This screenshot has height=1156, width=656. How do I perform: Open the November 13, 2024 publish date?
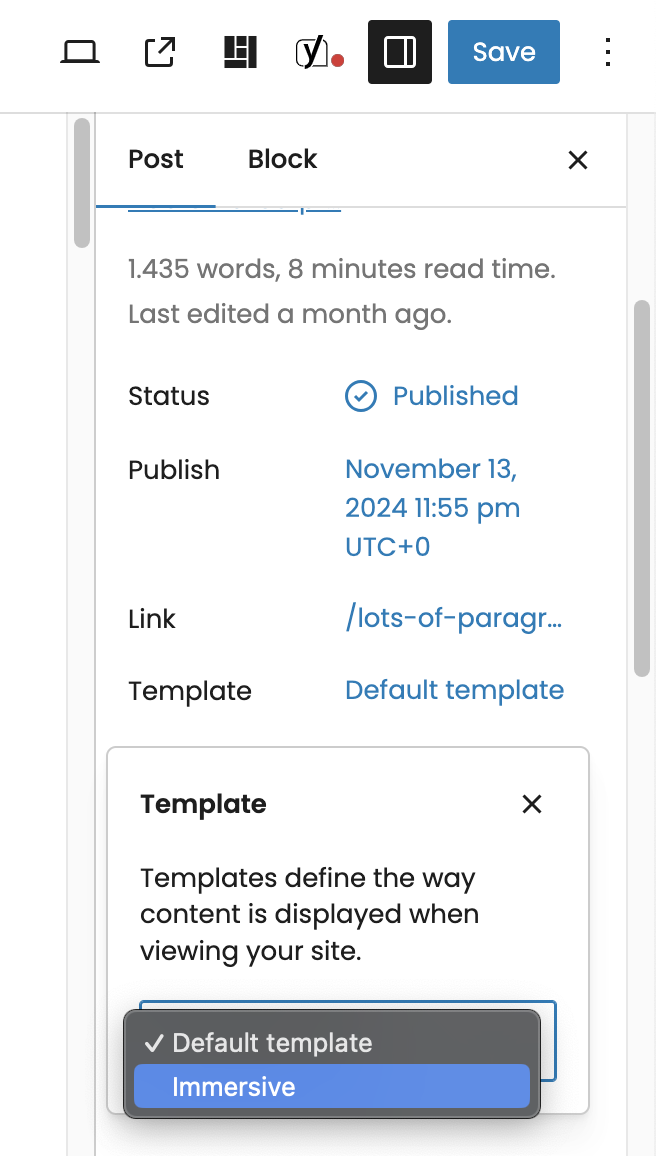coord(432,508)
